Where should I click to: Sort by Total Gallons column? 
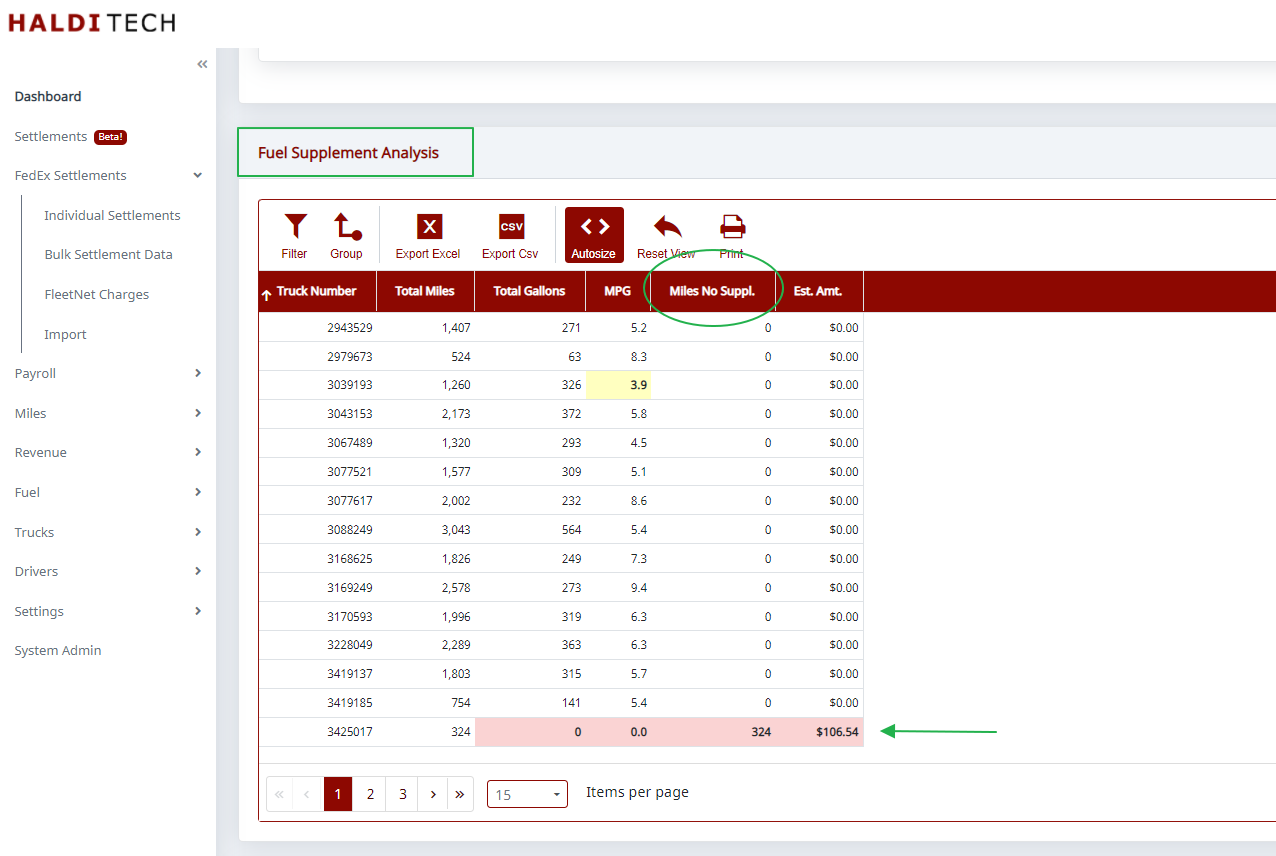click(530, 291)
